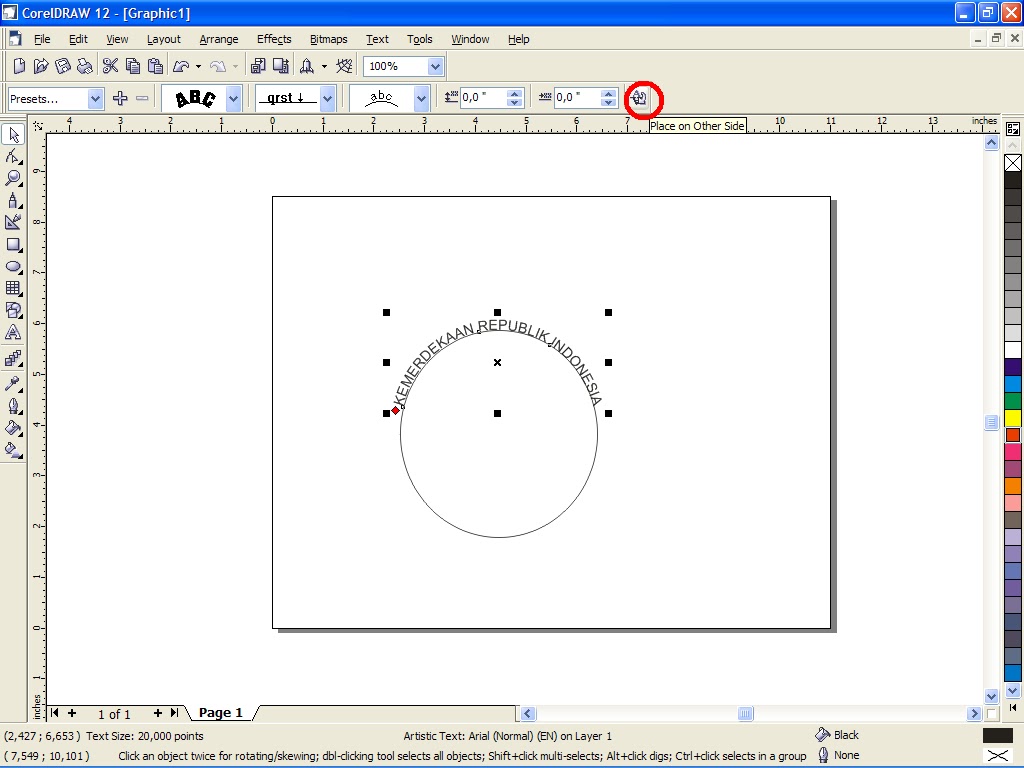Open the Arrange menu

tap(219, 39)
